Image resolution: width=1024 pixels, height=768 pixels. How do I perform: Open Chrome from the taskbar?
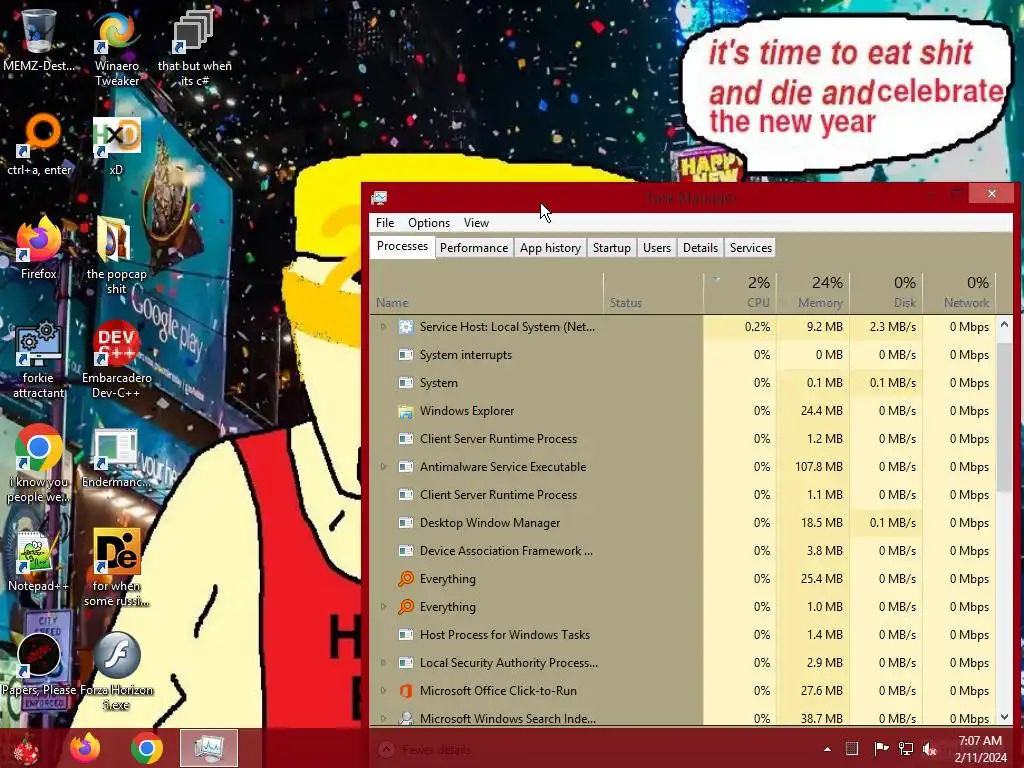pyautogui.click(x=147, y=748)
